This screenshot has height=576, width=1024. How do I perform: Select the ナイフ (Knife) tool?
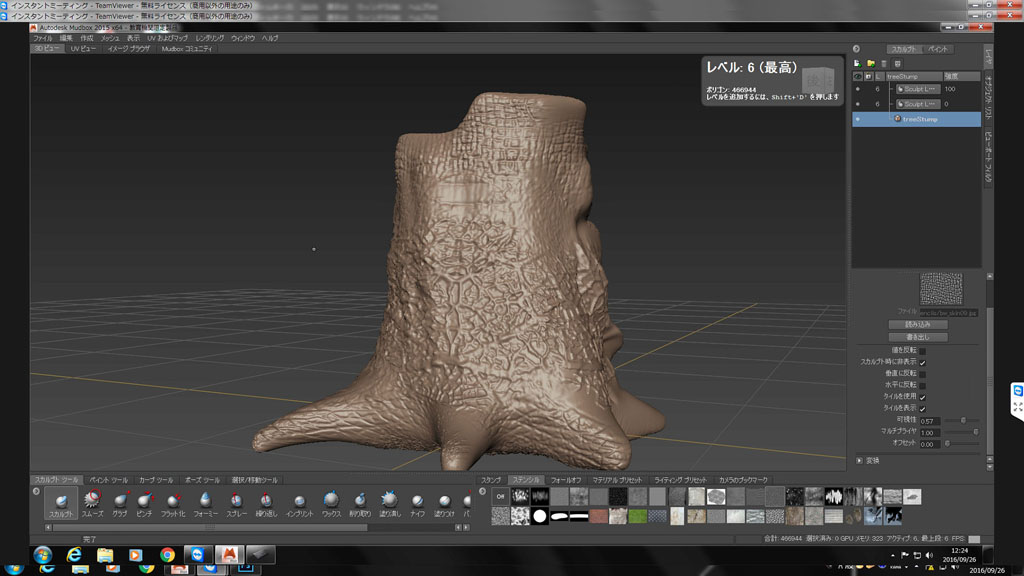(417, 501)
